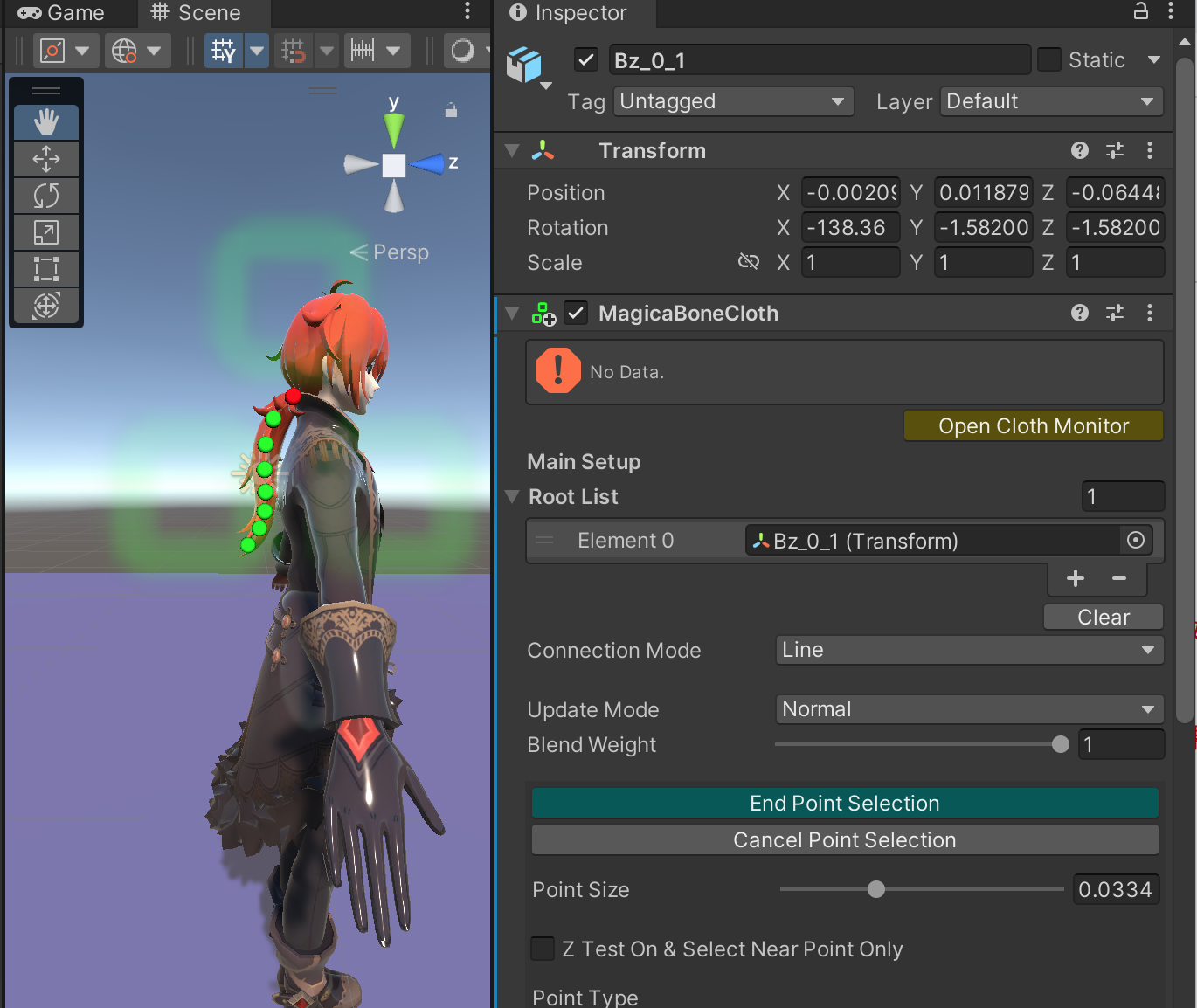Open the Tag dropdown showing Untagged
The width and height of the screenshot is (1197, 1008).
[x=733, y=101]
